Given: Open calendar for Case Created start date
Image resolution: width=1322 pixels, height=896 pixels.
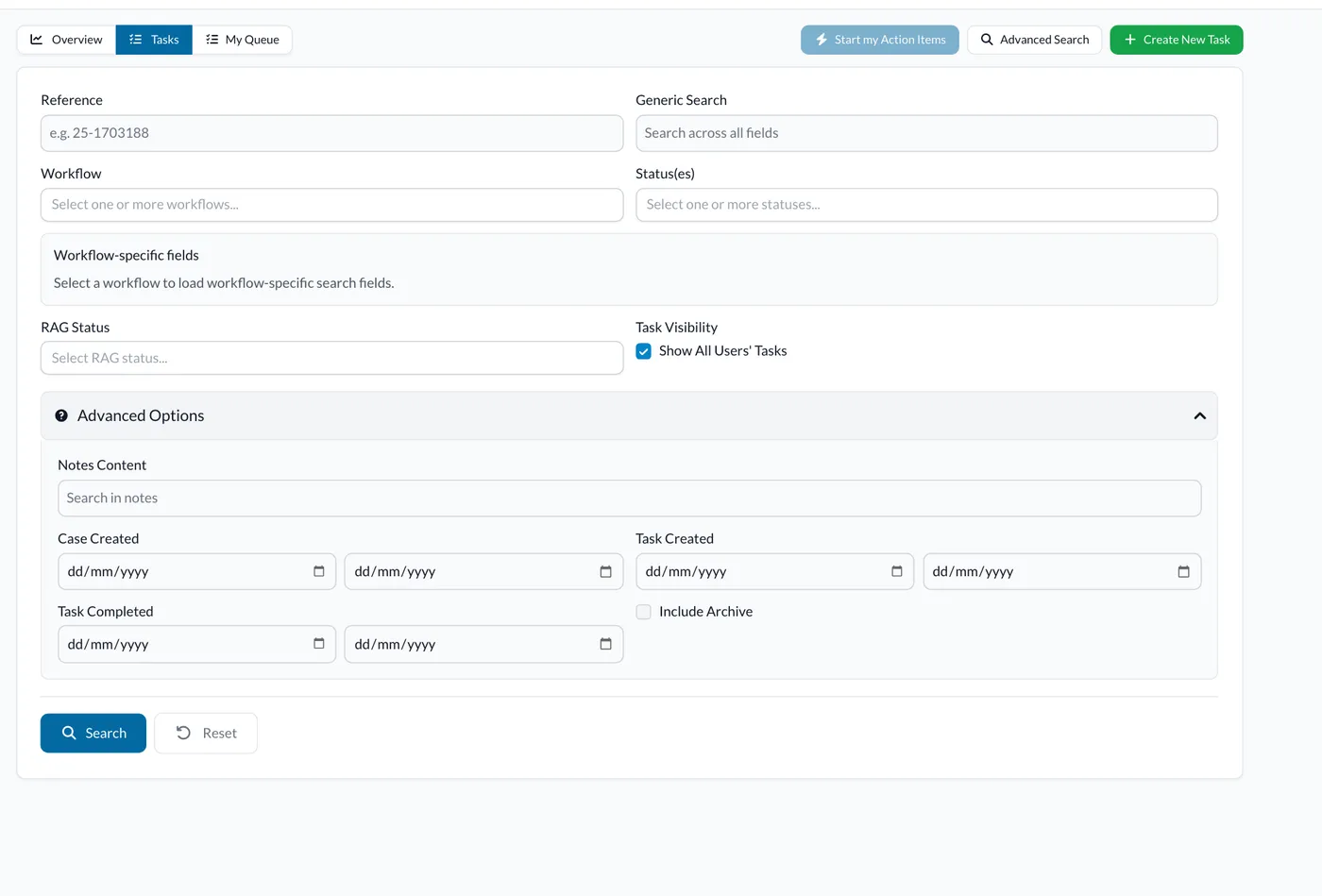Looking at the screenshot, I should click(x=319, y=571).
